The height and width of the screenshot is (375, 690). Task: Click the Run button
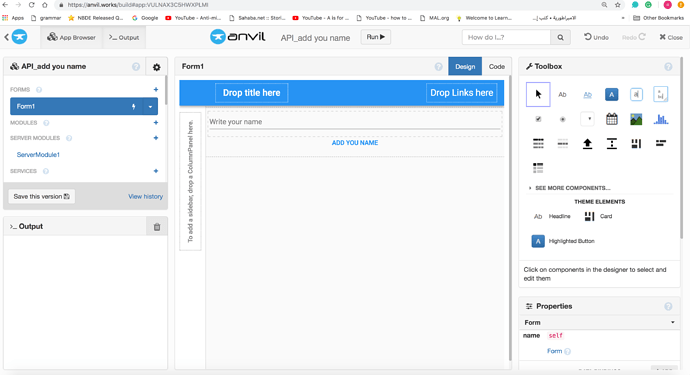pyautogui.click(x=375, y=37)
